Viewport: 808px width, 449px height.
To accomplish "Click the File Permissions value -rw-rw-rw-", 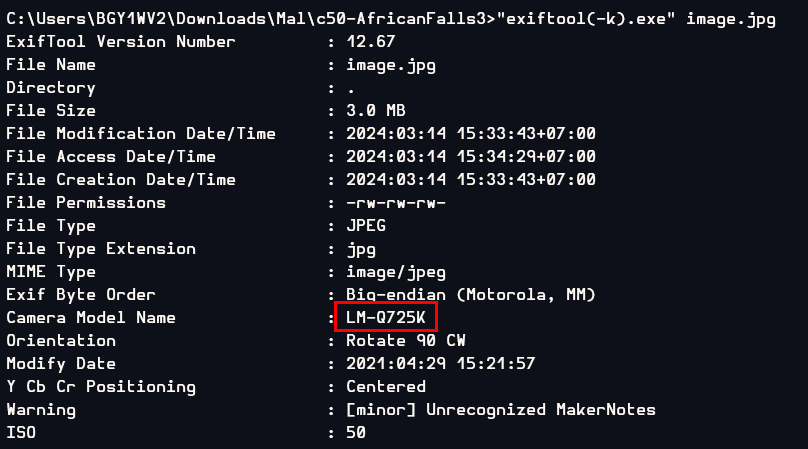I will (x=396, y=203).
